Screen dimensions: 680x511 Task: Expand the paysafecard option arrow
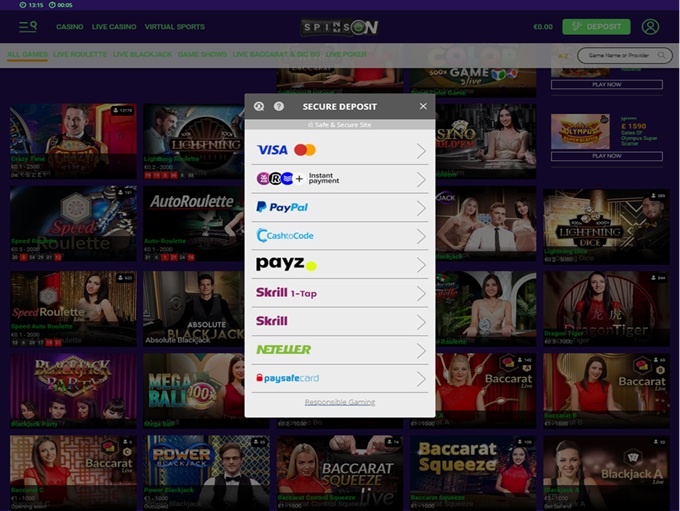[421, 379]
